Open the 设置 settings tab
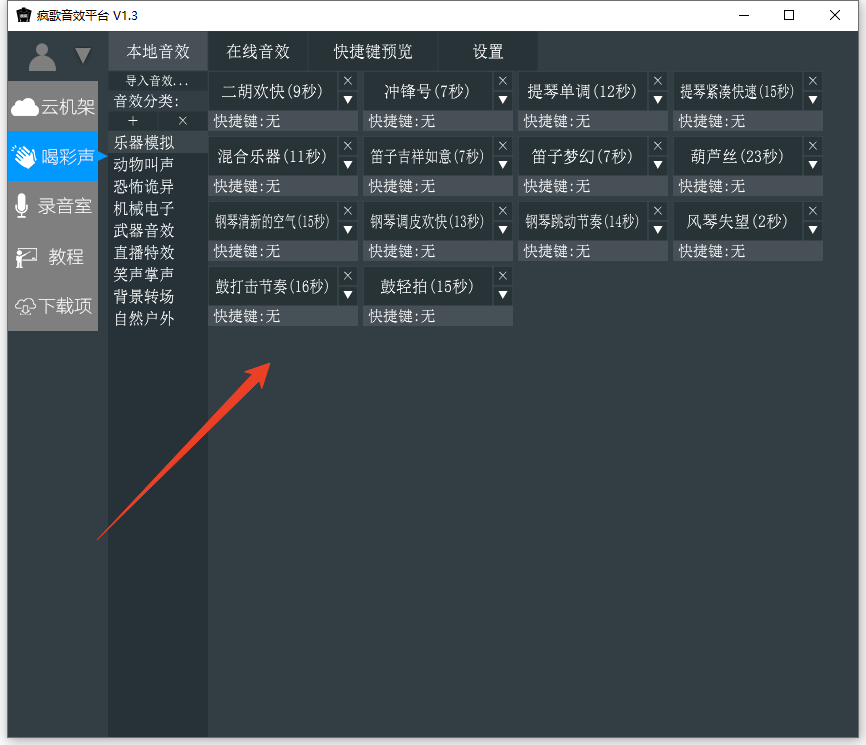 [x=487, y=50]
